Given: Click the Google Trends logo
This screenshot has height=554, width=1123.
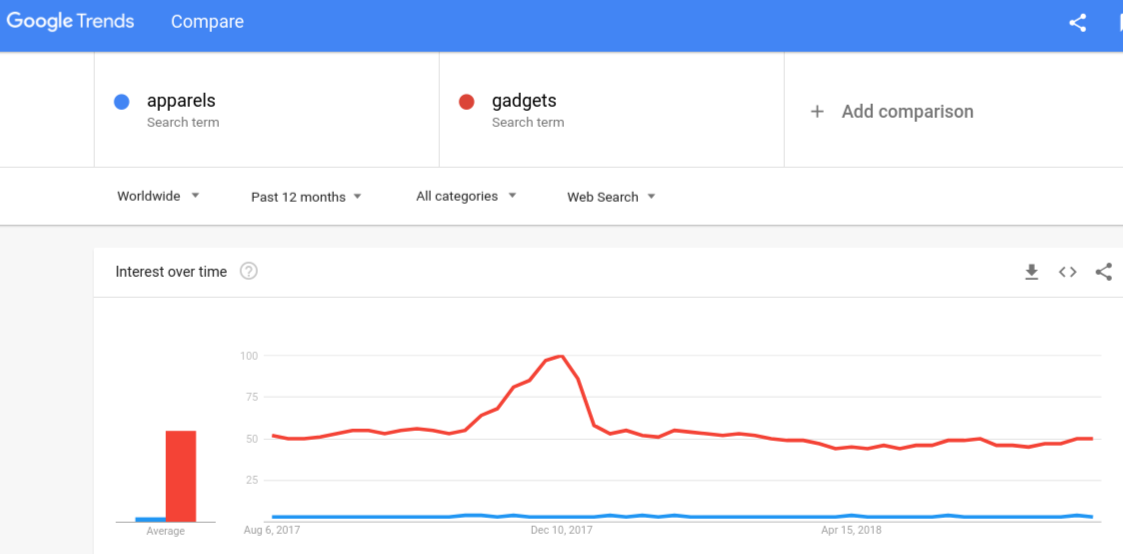Looking at the screenshot, I should click(70, 21).
